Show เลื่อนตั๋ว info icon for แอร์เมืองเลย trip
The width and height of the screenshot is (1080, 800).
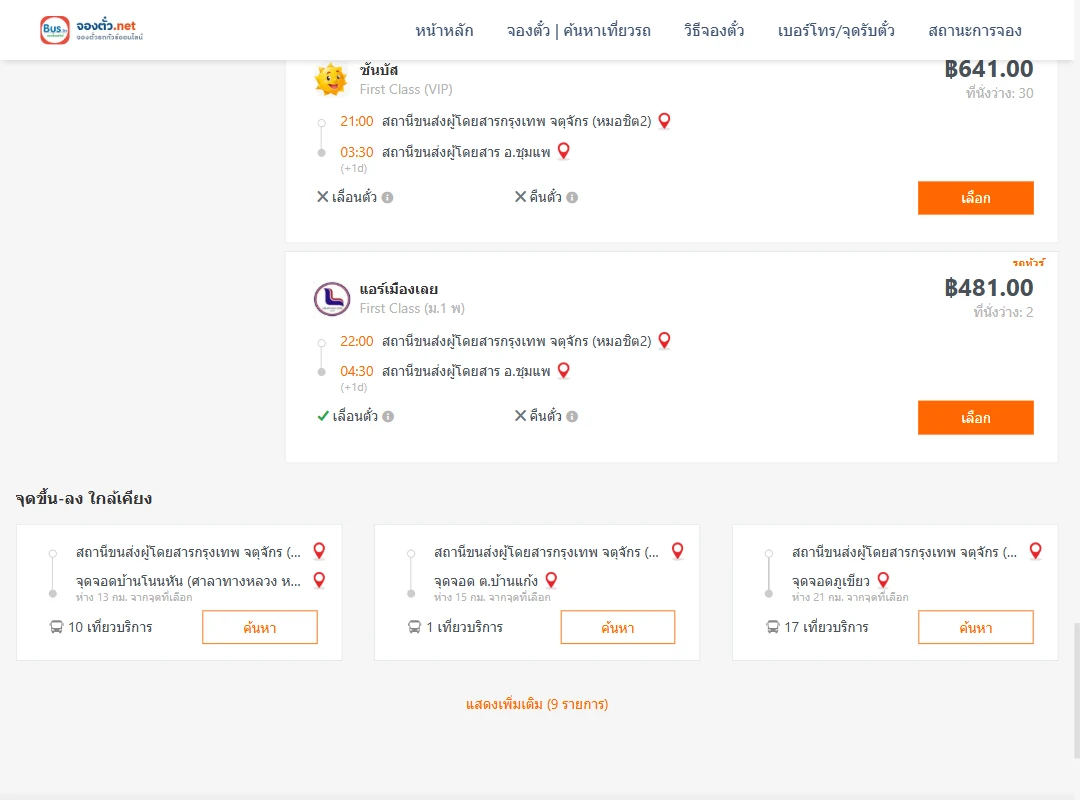[388, 417]
